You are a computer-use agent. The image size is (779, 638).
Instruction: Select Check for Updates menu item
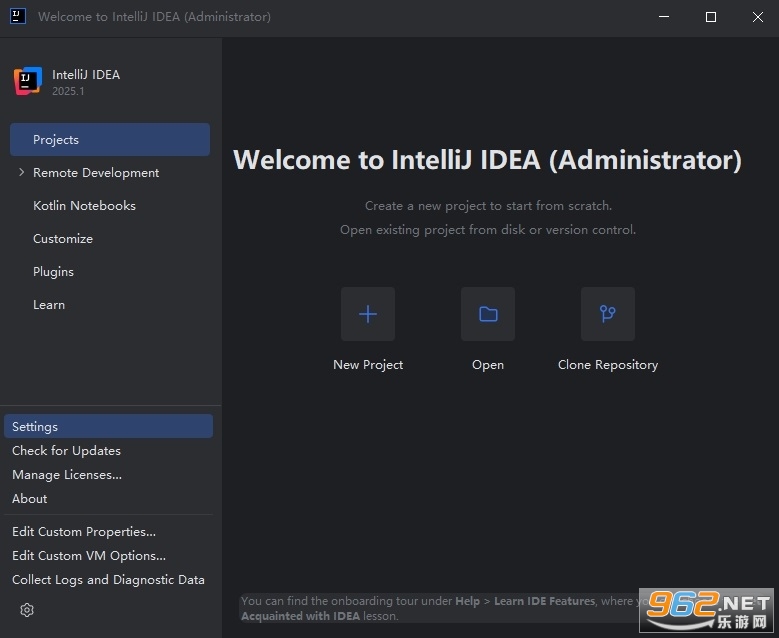[108, 450]
